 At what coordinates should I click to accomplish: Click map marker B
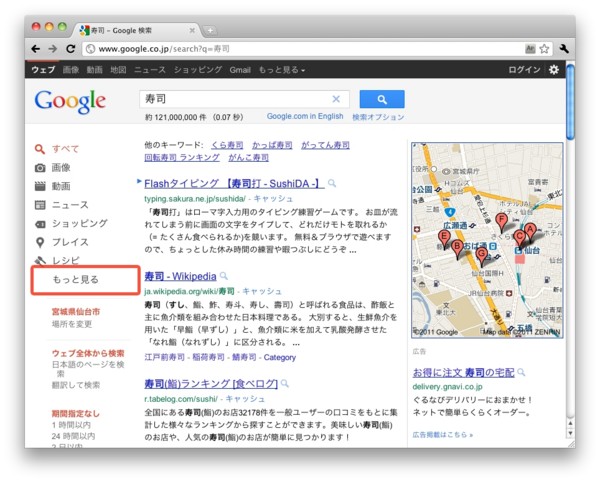click(457, 249)
